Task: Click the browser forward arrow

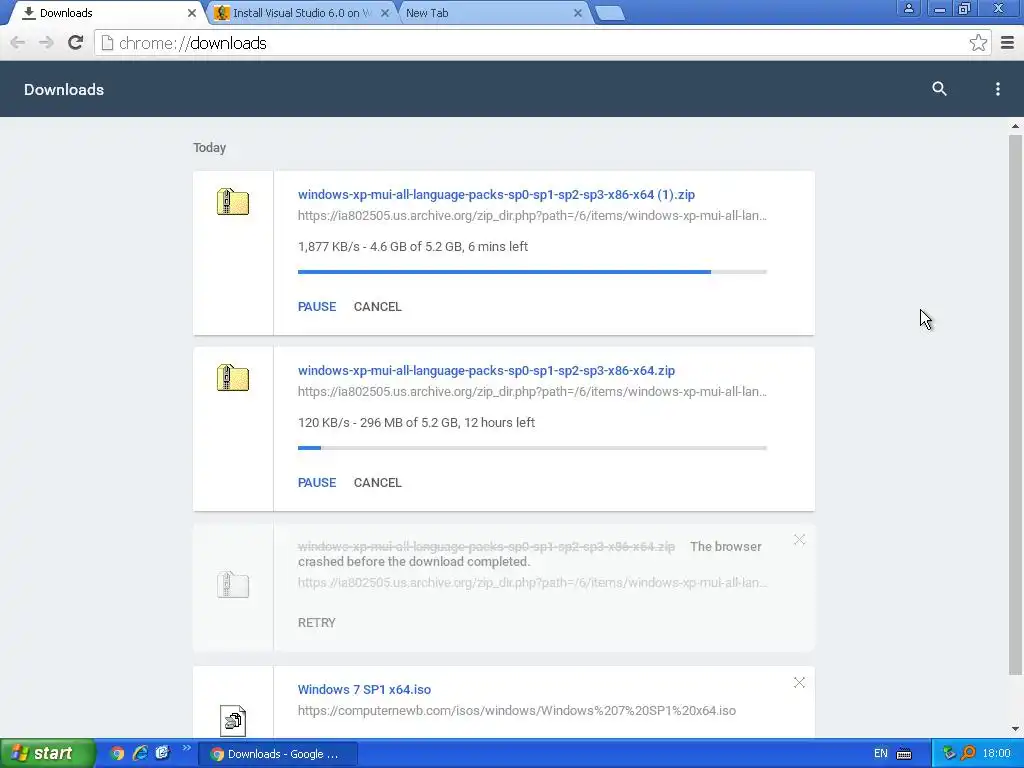Action: (46, 43)
